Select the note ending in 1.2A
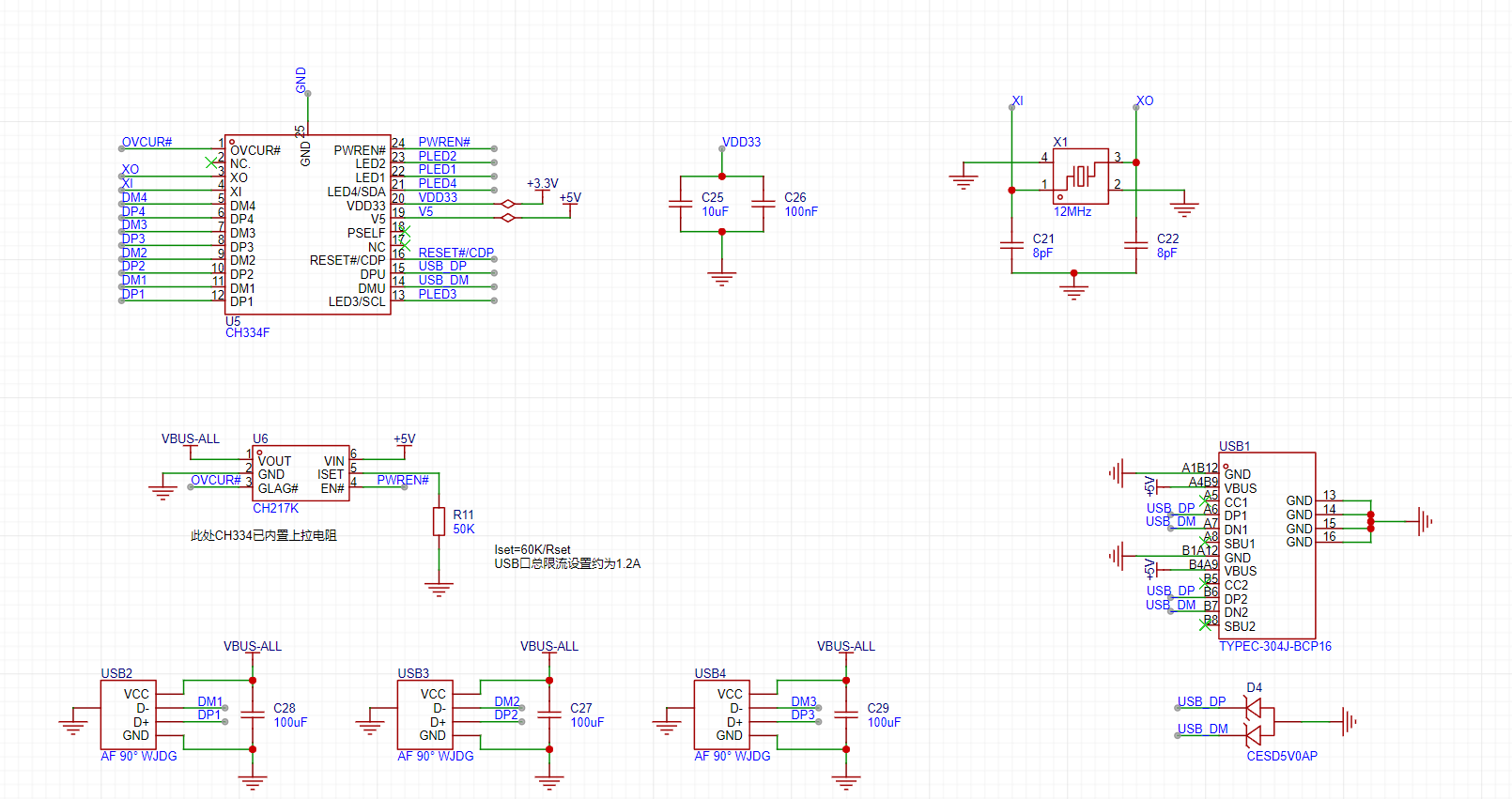This screenshot has height=799, width=1512. pos(567,563)
